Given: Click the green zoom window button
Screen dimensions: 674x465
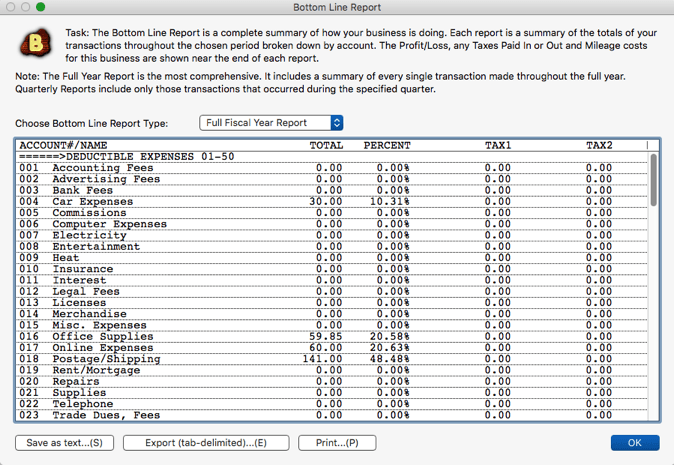Looking at the screenshot, I should point(40,7).
